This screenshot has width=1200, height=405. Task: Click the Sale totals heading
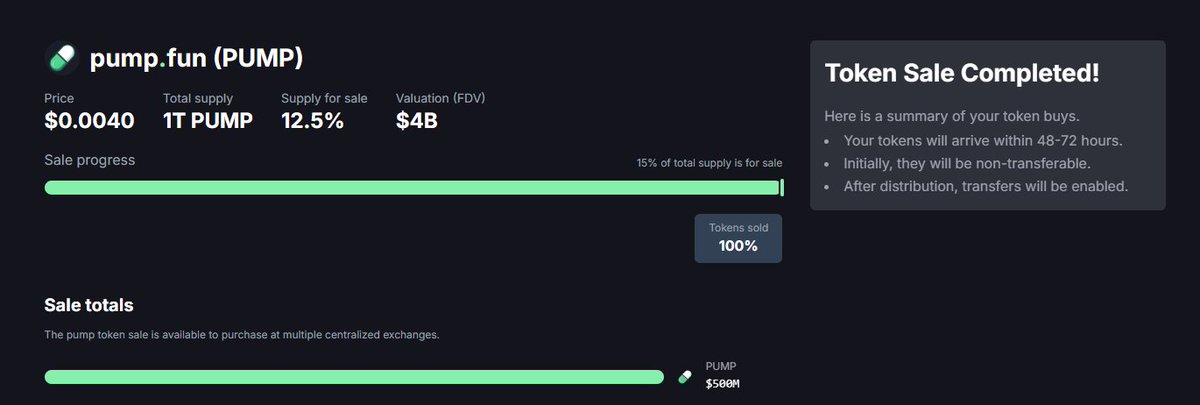point(89,305)
